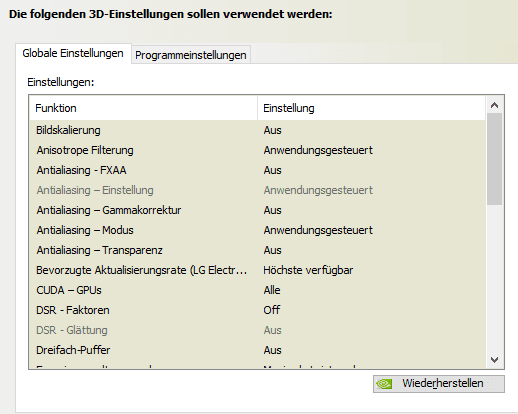Select the CUDA – GPUs row
The image size is (518, 414).
pyautogui.click(x=257, y=290)
